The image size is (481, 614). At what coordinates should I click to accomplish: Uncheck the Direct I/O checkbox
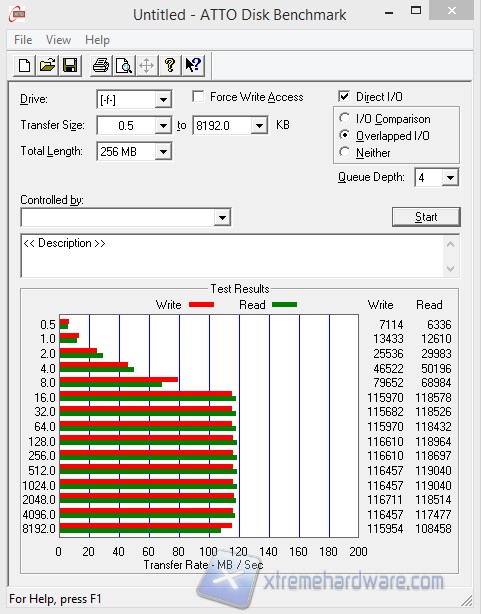point(344,96)
